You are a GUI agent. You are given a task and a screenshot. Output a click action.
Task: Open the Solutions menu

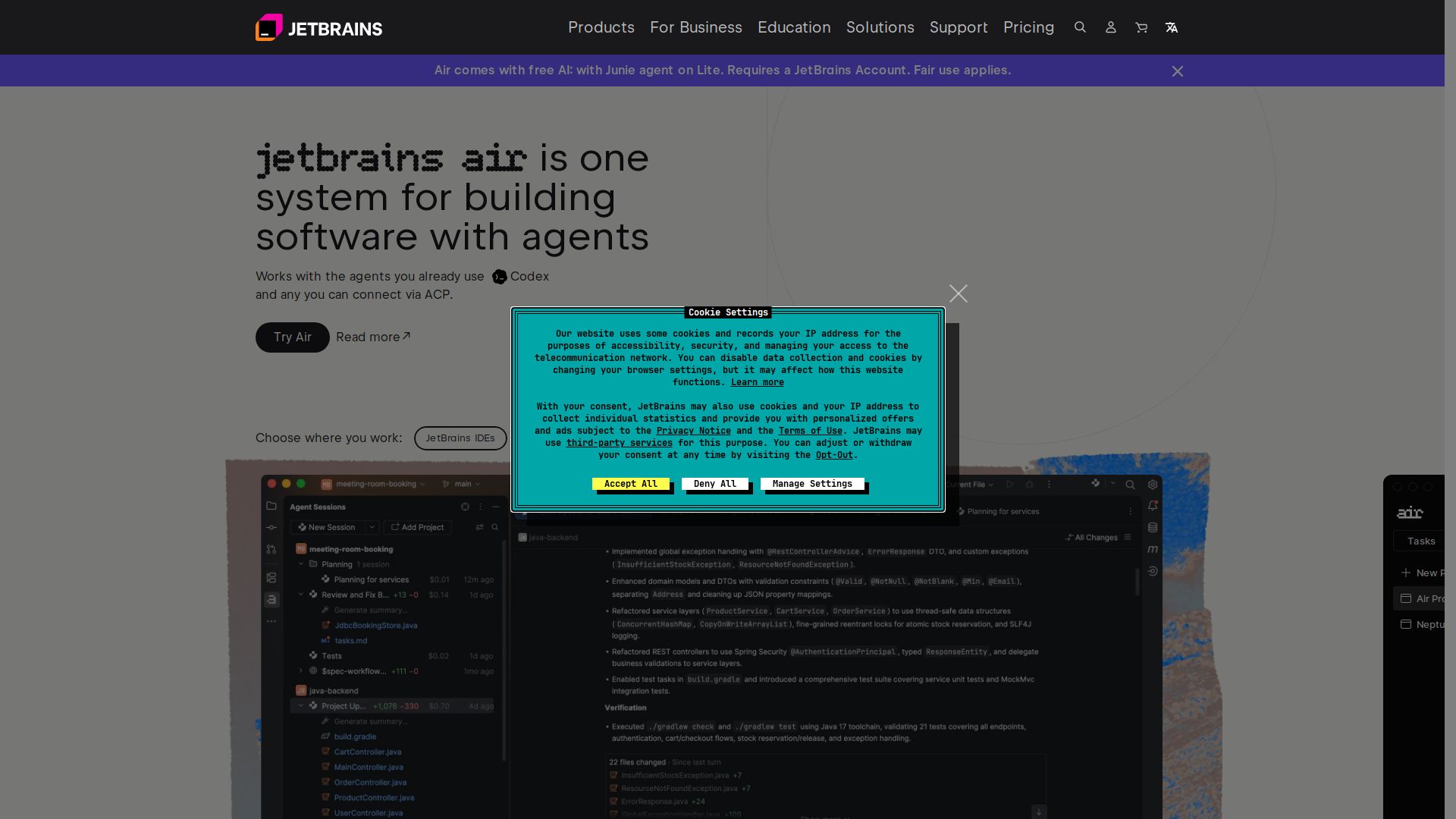(880, 27)
